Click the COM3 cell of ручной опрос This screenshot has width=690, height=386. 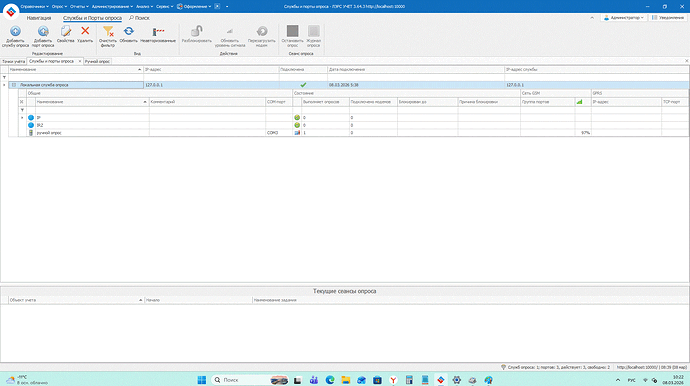coord(279,133)
